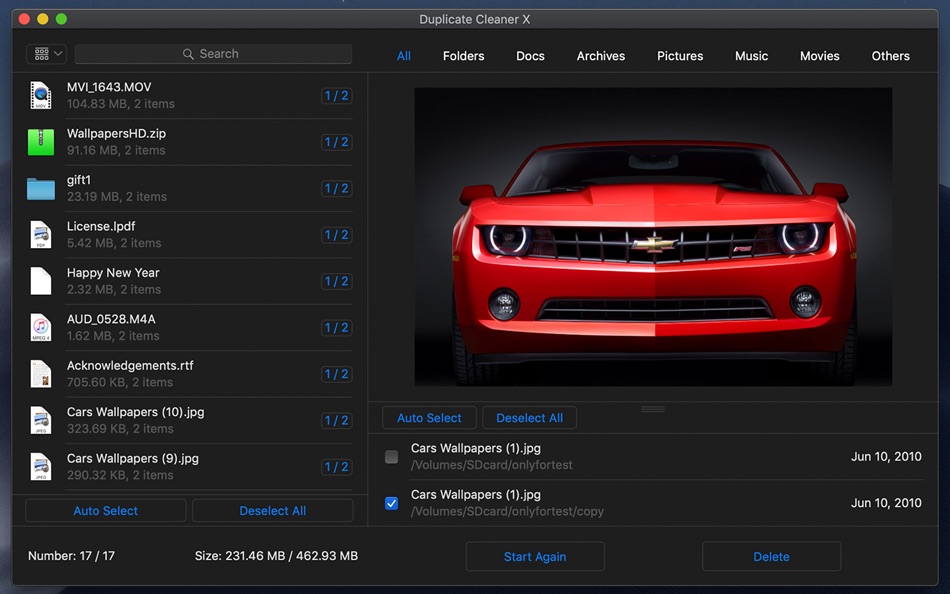Click the yellow minimize window button
This screenshot has height=594, width=950.
coord(42,19)
